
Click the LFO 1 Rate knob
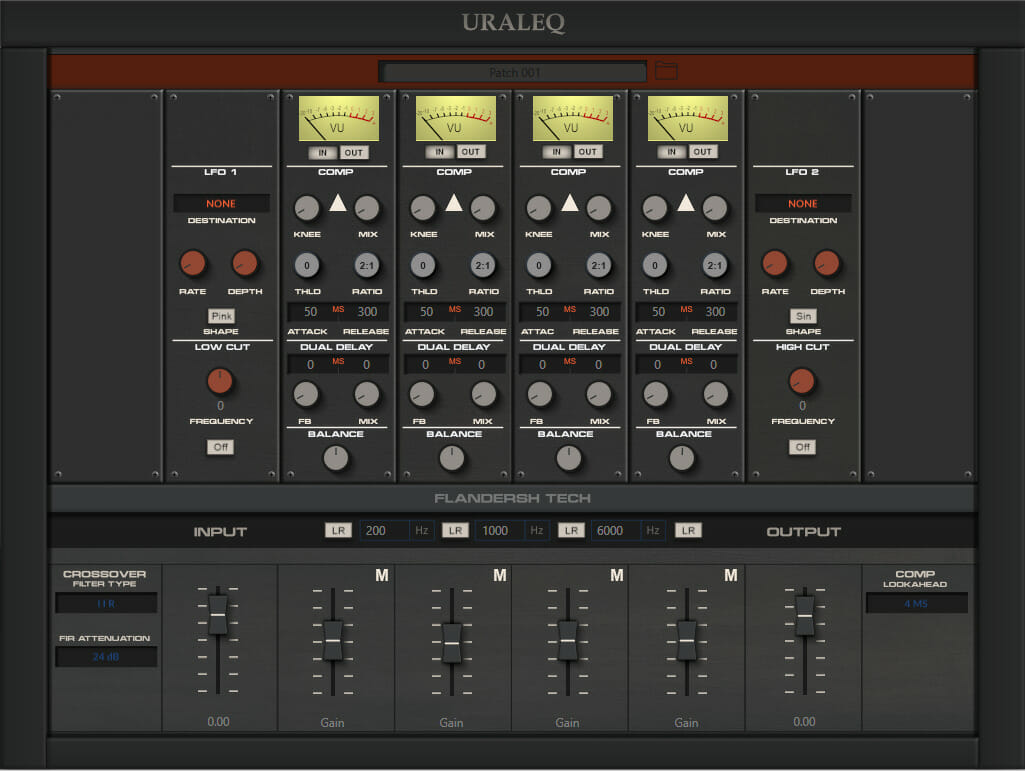193,264
